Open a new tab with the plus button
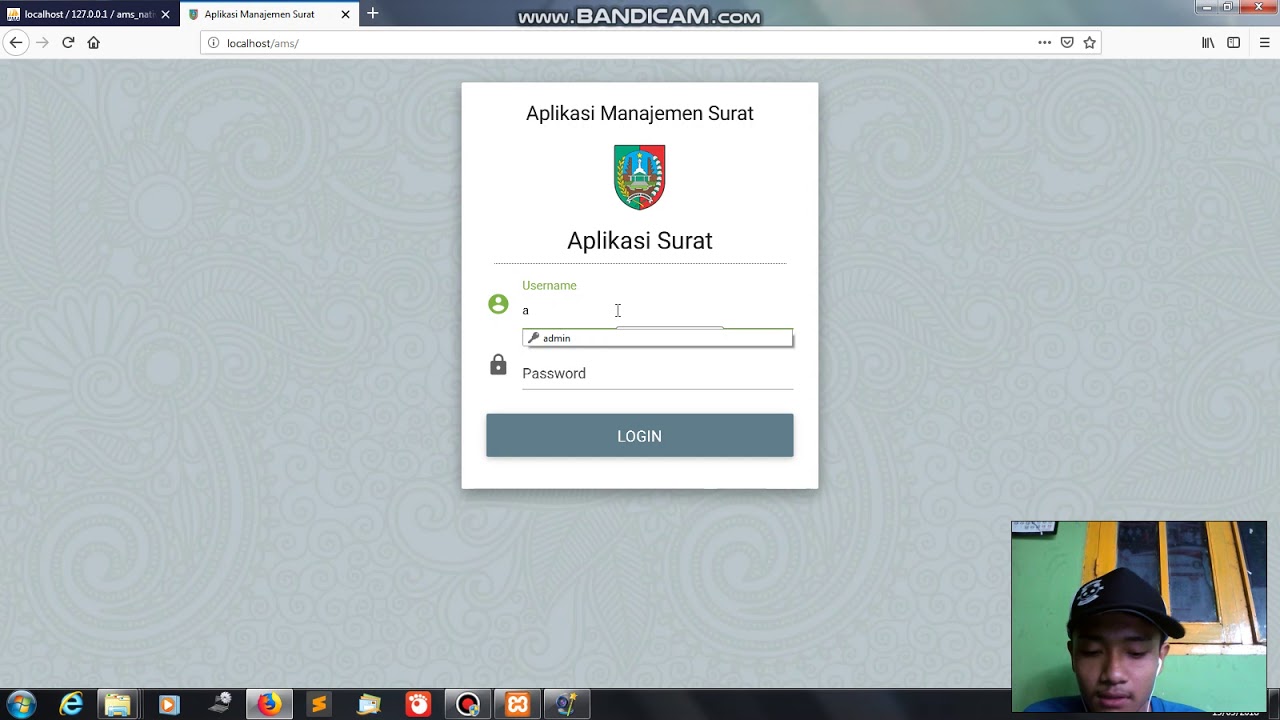This screenshot has height=720, width=1280. point(372,14)
